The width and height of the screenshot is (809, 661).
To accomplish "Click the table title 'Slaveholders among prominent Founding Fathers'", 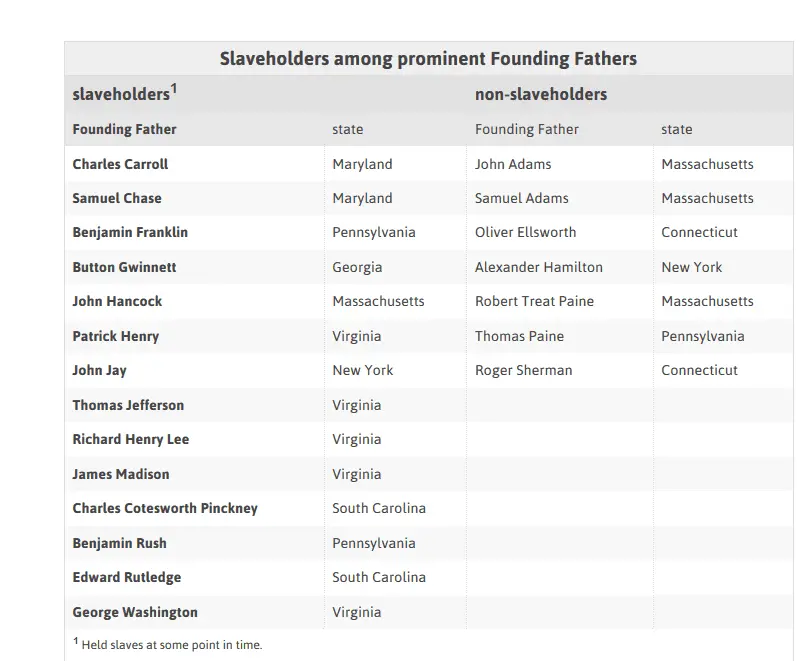I will click(x=428, y=59).
